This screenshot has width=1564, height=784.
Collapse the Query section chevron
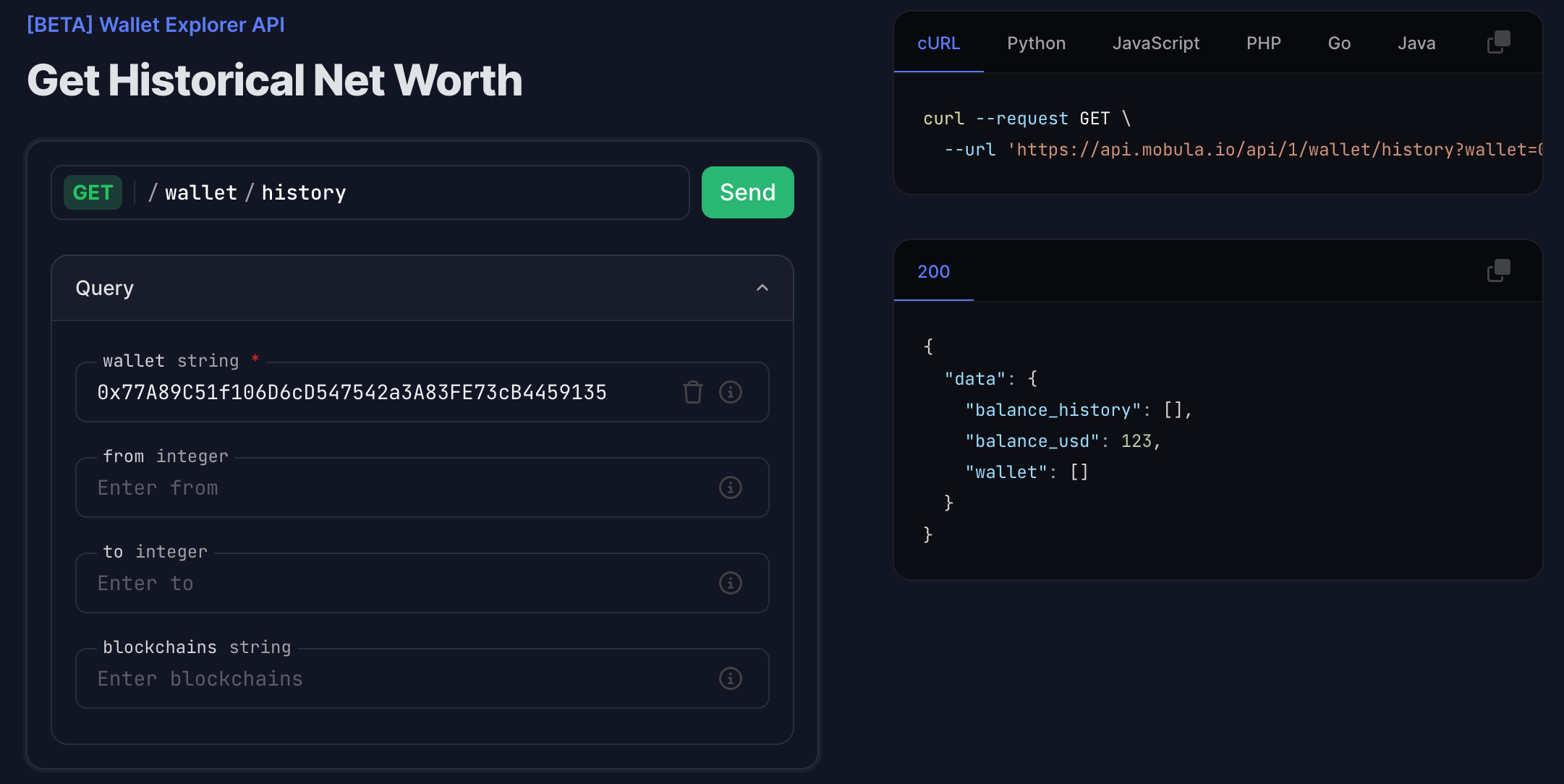762,288
